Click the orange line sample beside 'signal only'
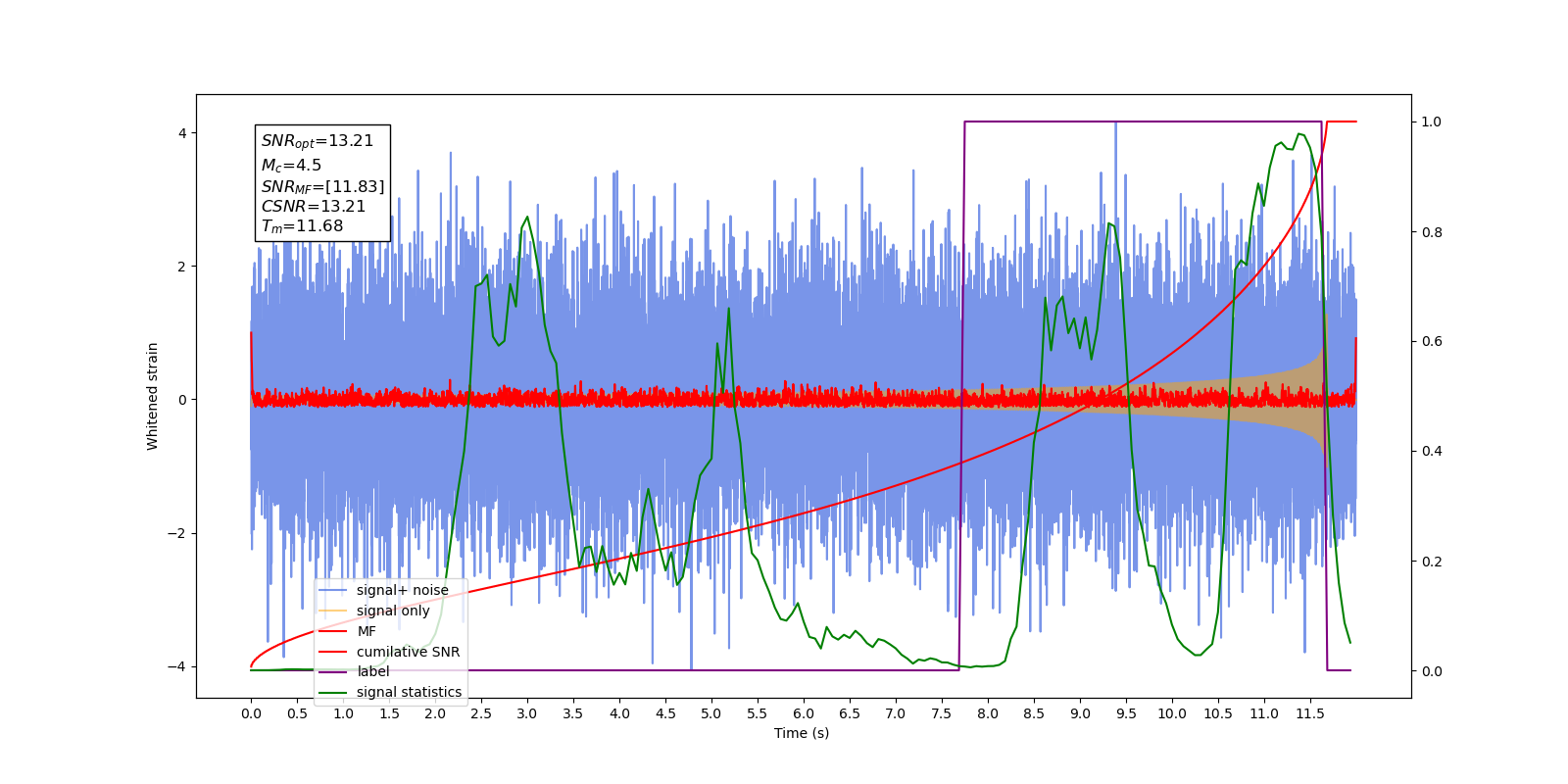This screenshot has height=784, width=1568. click(333, 611)
